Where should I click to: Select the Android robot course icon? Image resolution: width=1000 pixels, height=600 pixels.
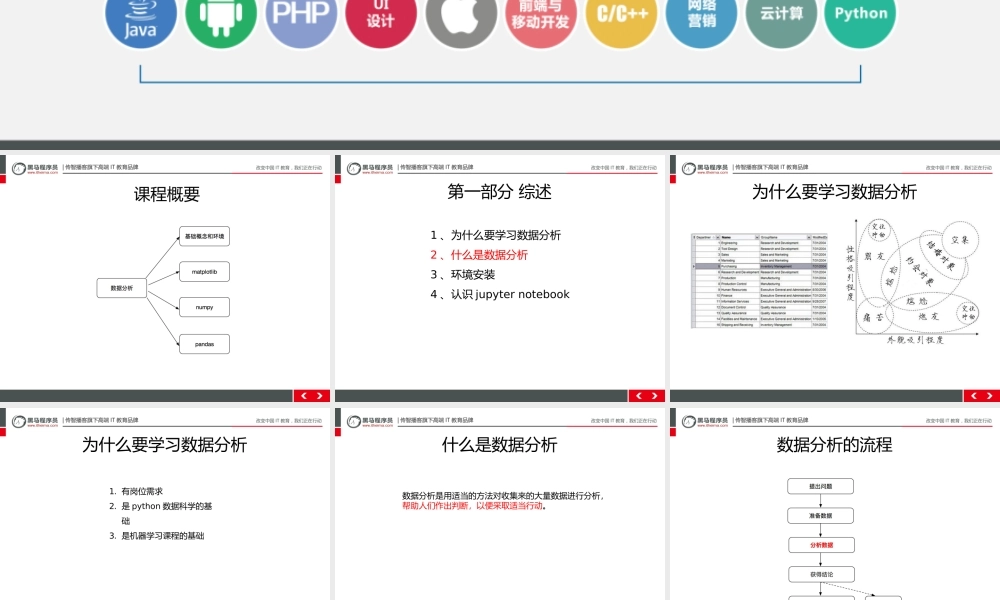coord(221,17)
